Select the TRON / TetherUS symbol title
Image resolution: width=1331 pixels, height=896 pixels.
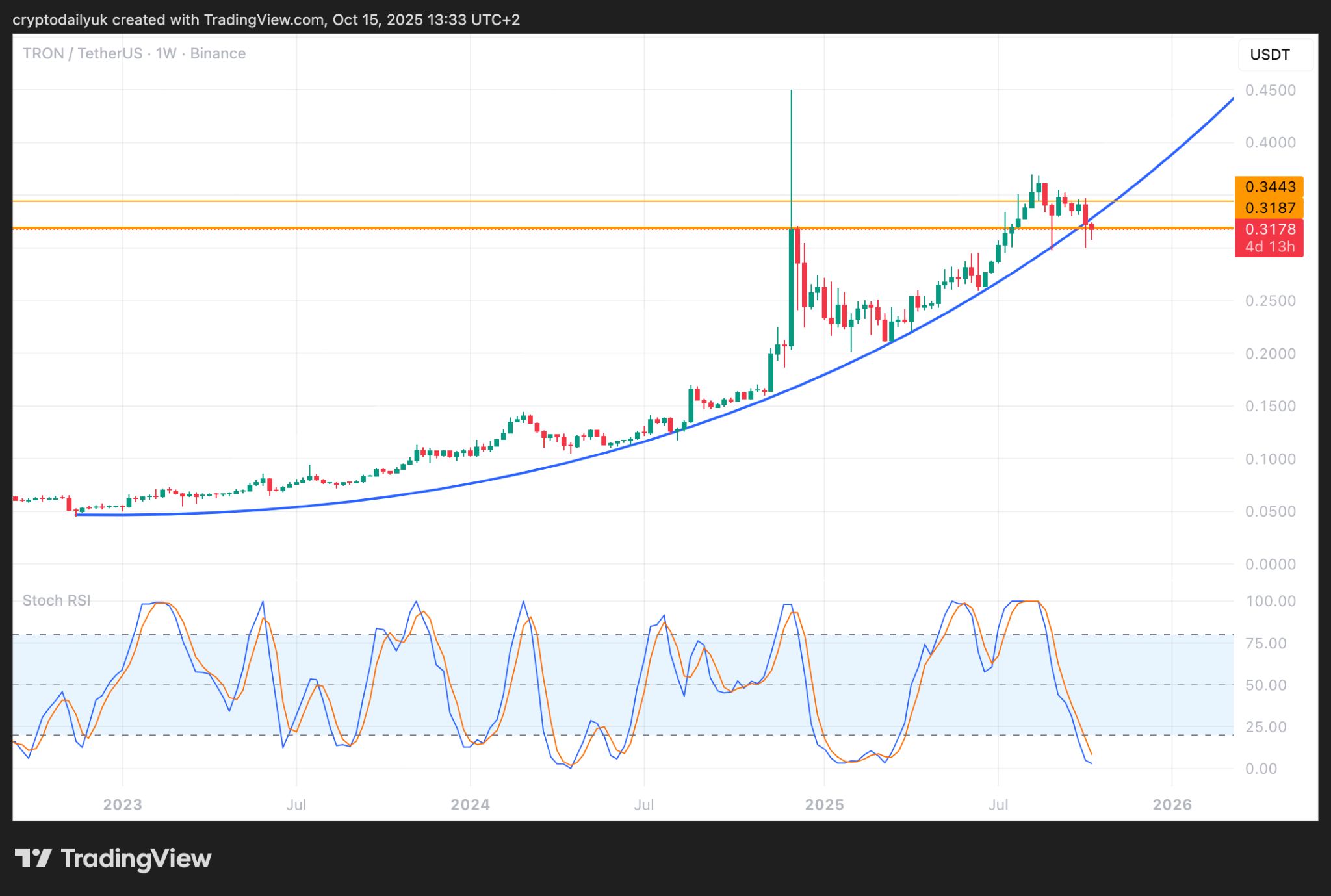[83, 53]
